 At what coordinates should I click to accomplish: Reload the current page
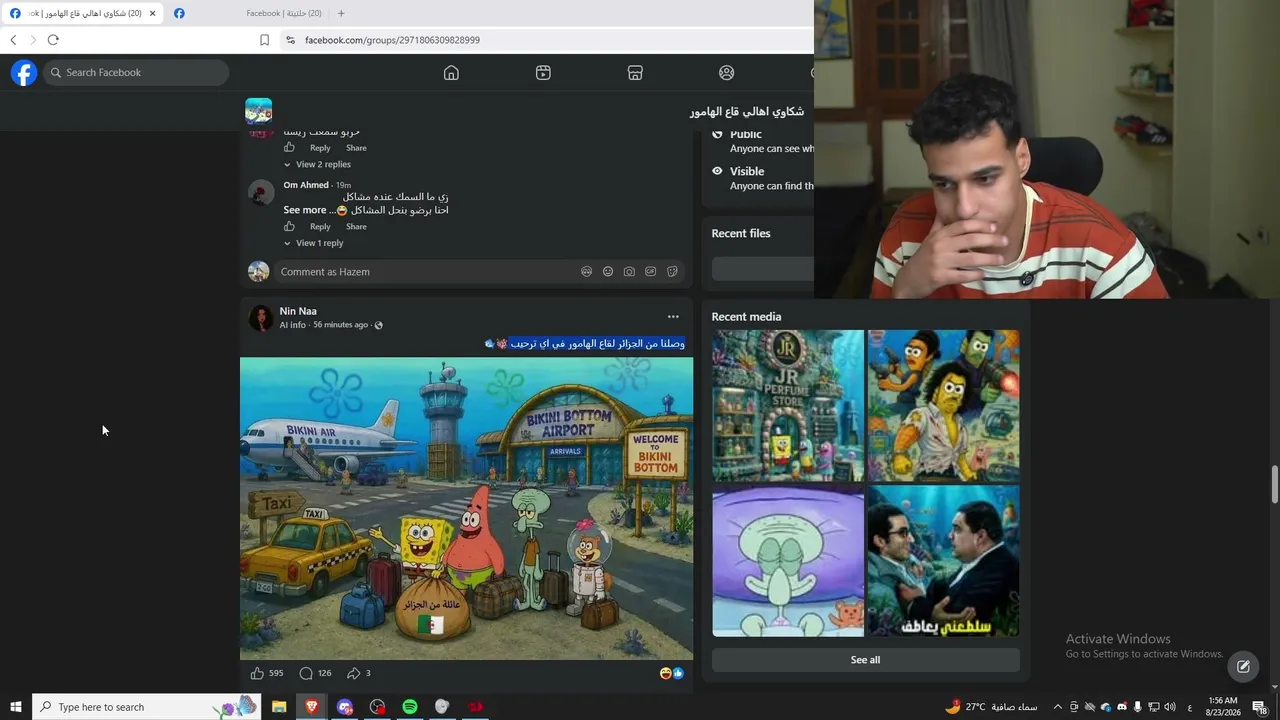coord(53,40)
